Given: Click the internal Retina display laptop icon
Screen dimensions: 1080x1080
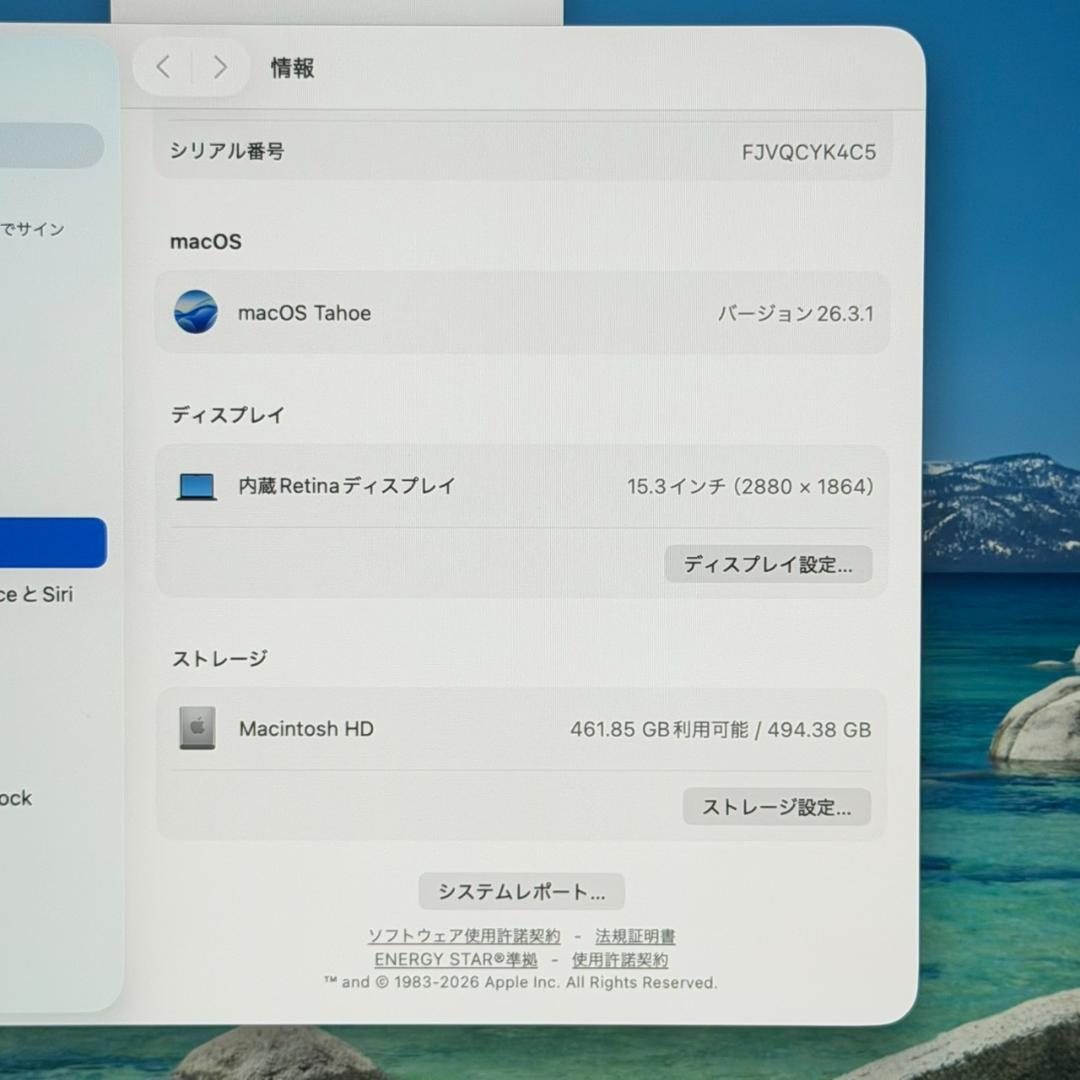Looking at the screenshot, I should [196, 486].
